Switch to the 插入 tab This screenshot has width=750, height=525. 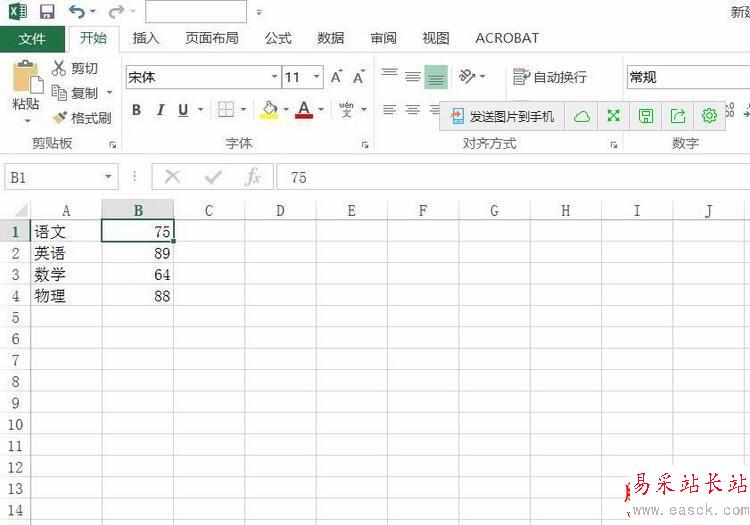pos(146,38)
